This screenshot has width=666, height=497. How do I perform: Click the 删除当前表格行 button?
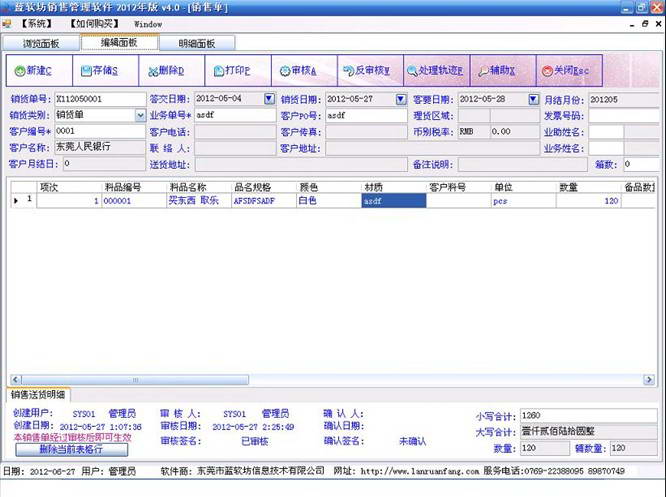(70, 449)
